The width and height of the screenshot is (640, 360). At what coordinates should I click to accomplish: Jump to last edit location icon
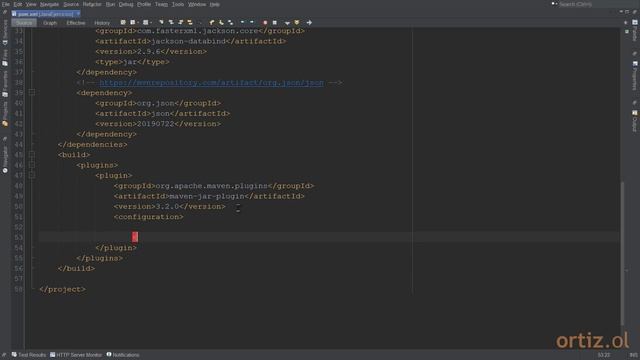(x=123, y=22)
